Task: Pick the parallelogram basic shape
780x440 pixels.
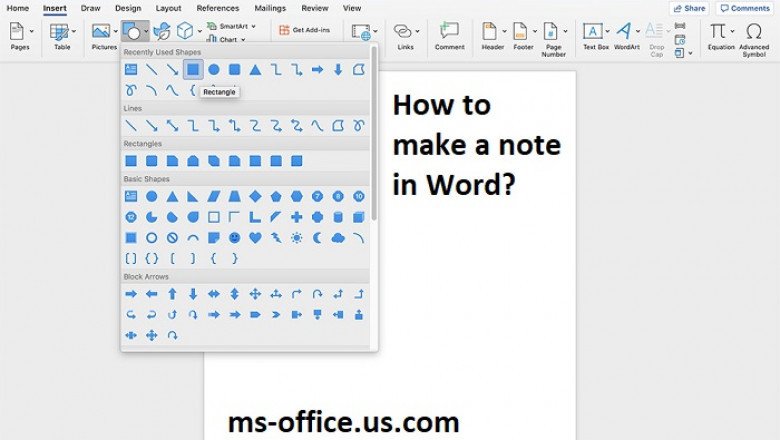Action: (x=214, y=196)
